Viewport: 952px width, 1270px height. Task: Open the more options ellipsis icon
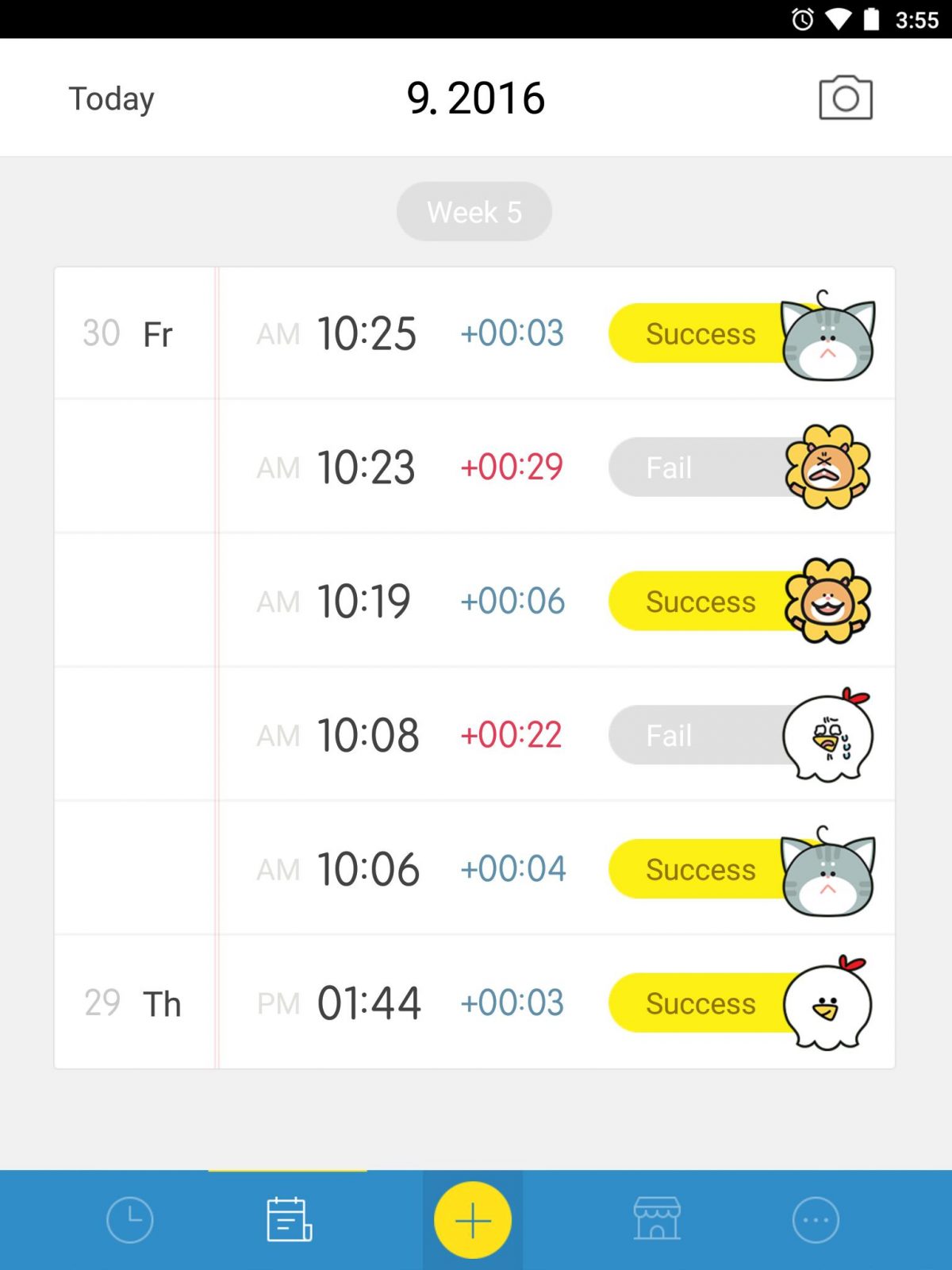[x=816, y=1219]
